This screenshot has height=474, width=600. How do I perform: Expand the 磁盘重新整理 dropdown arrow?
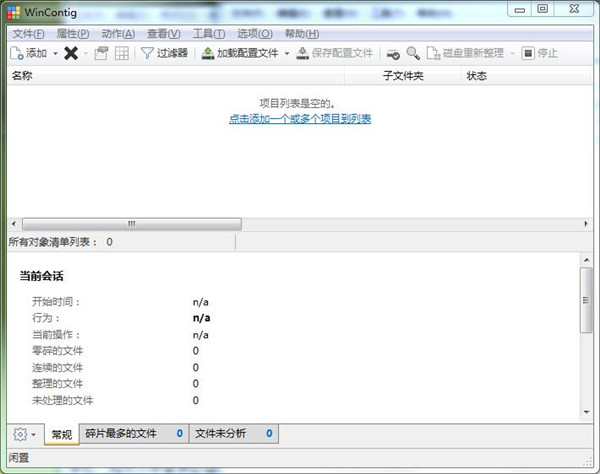point(512,53)
